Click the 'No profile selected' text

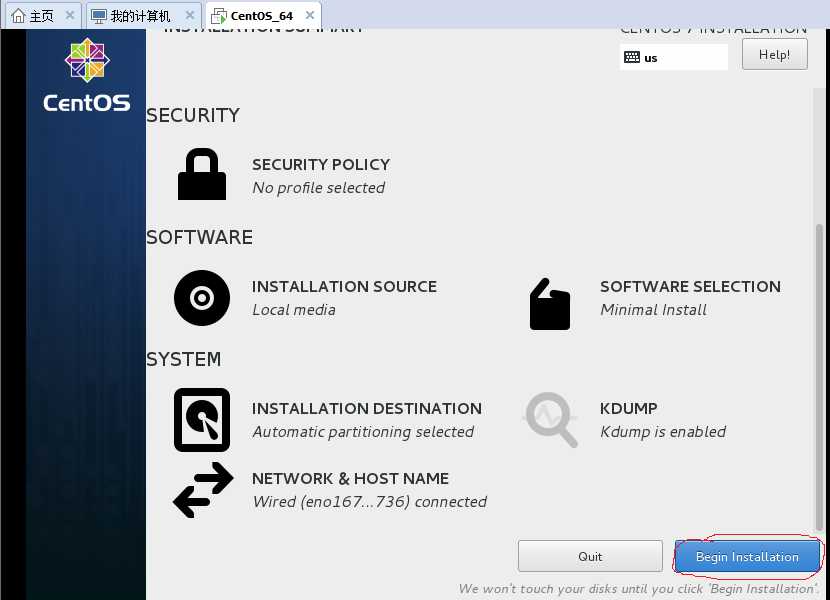(319, 187)
